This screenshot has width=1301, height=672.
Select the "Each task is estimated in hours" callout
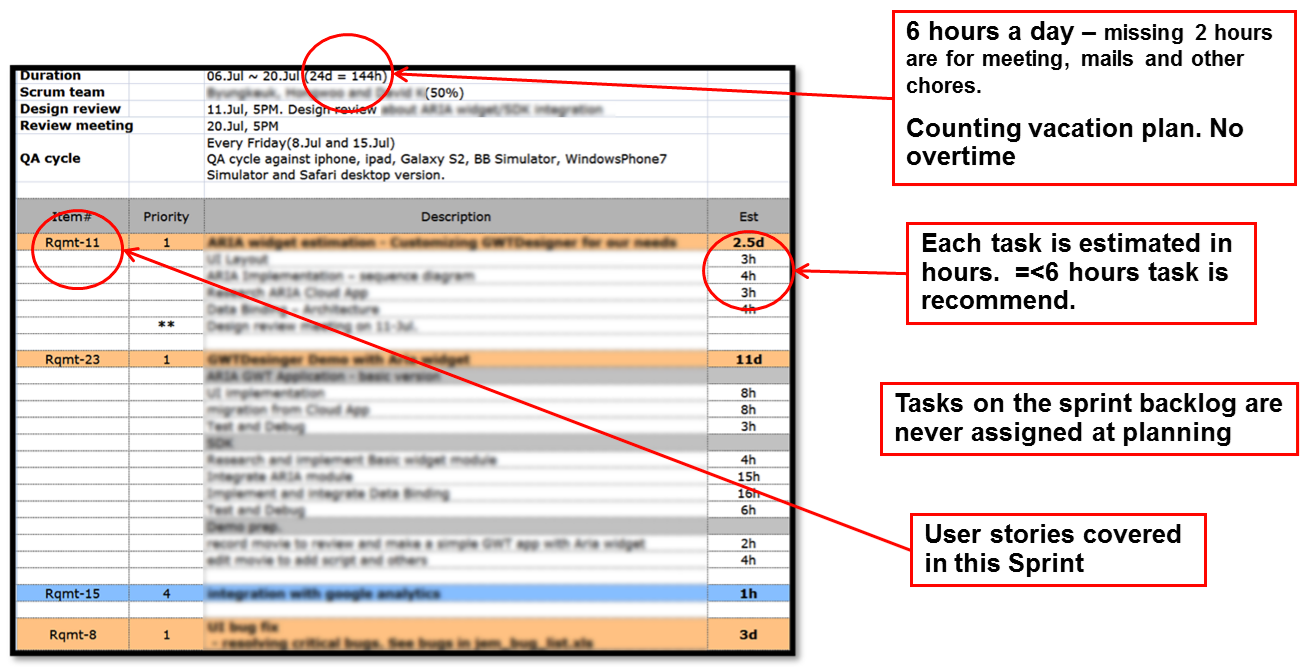pos(1079,272)
